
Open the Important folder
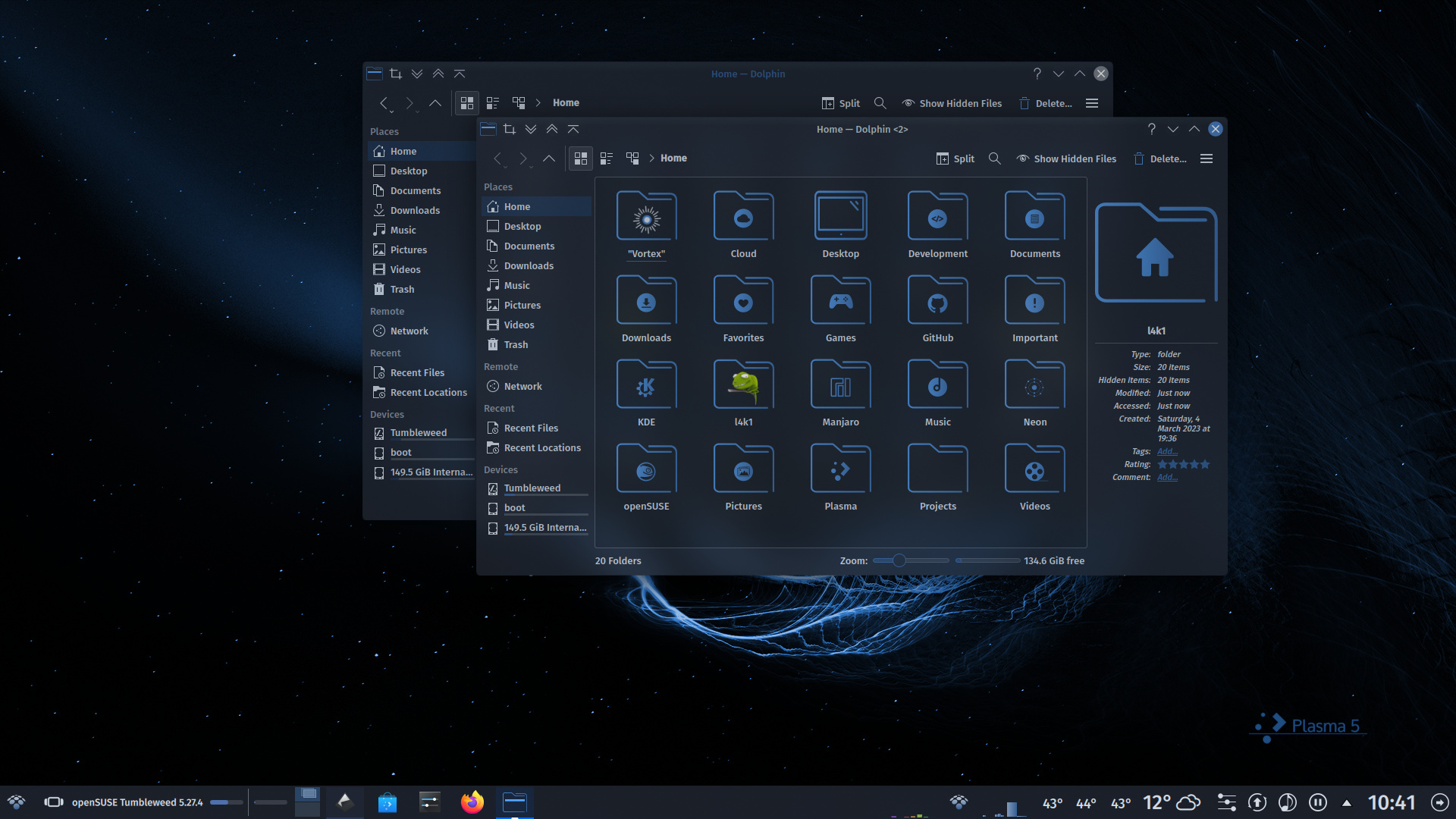click(x=1034, y=309)
